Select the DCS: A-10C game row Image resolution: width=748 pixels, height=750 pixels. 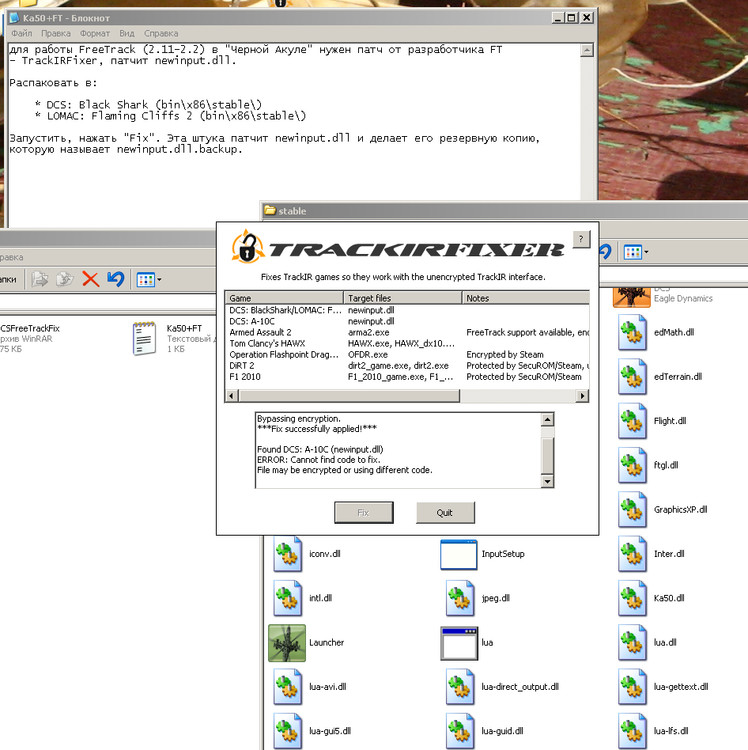407,321
